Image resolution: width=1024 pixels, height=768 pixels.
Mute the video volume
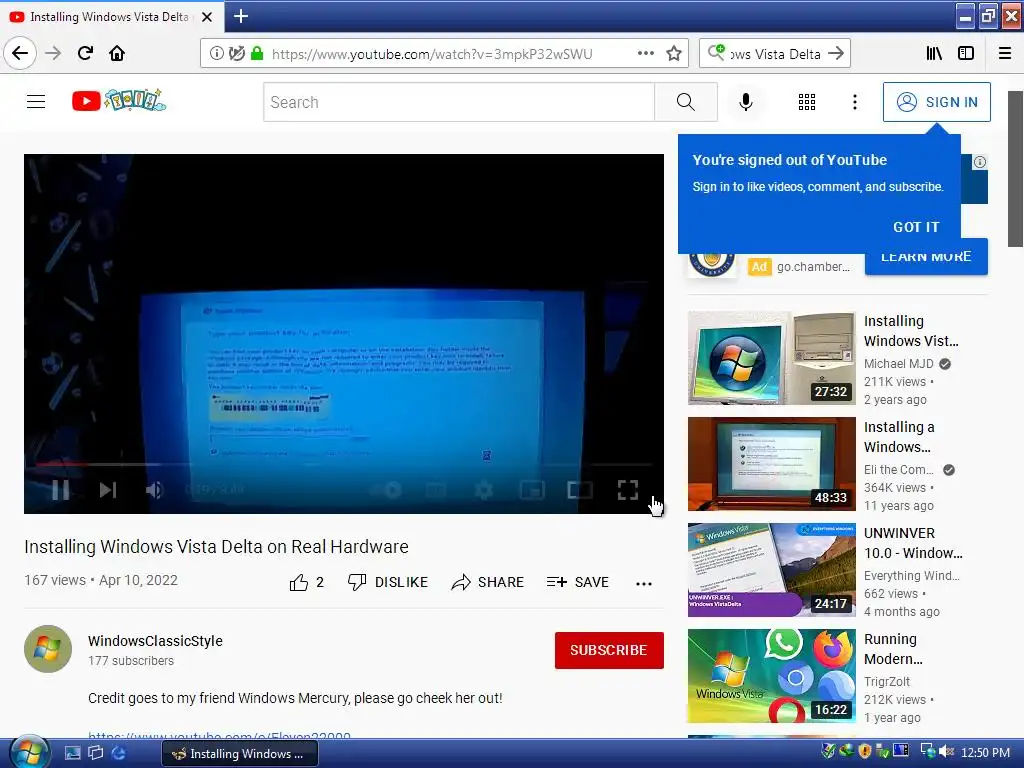pyautogui.click(x=155, y=490)
